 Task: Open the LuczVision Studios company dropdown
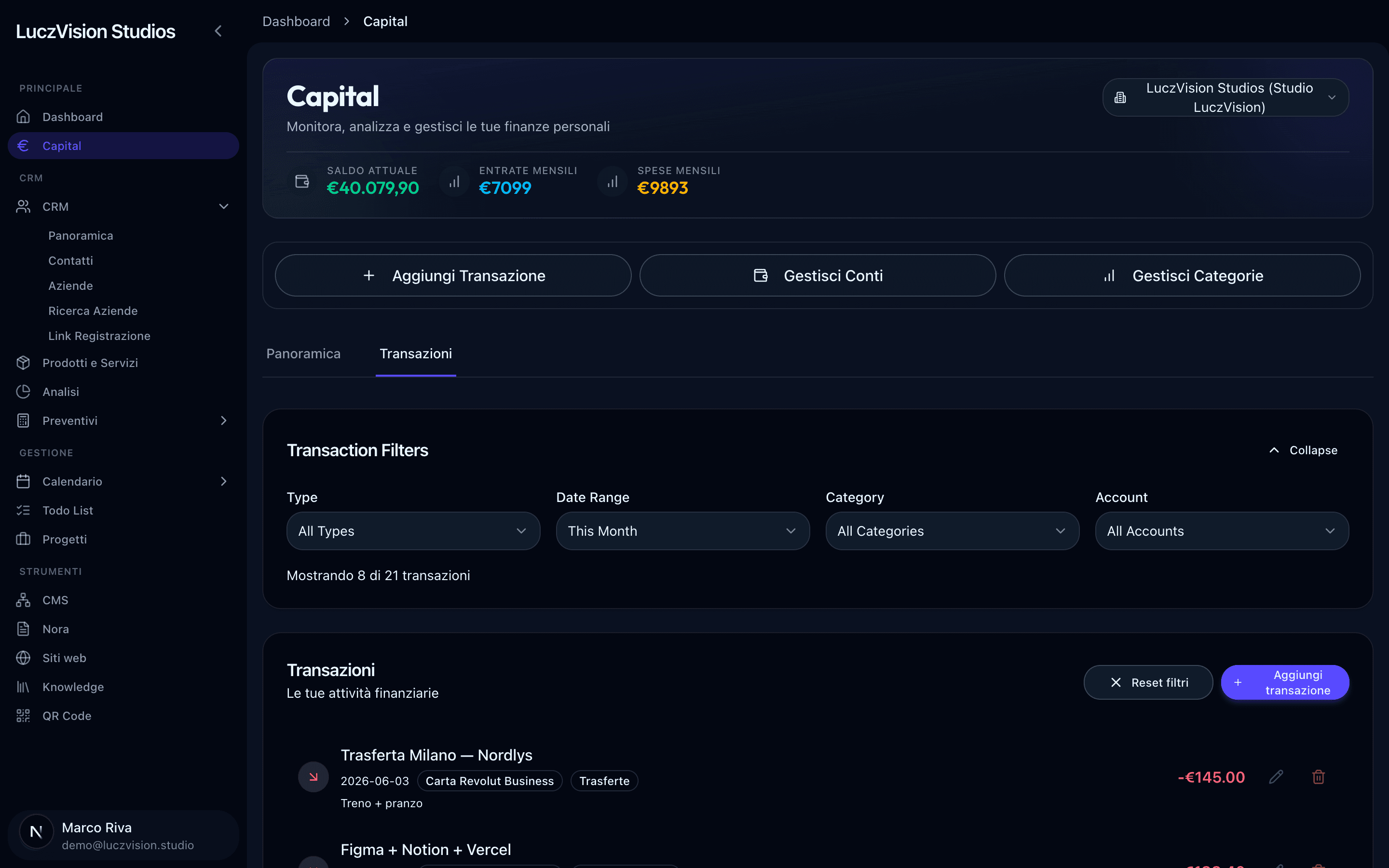1226,97
